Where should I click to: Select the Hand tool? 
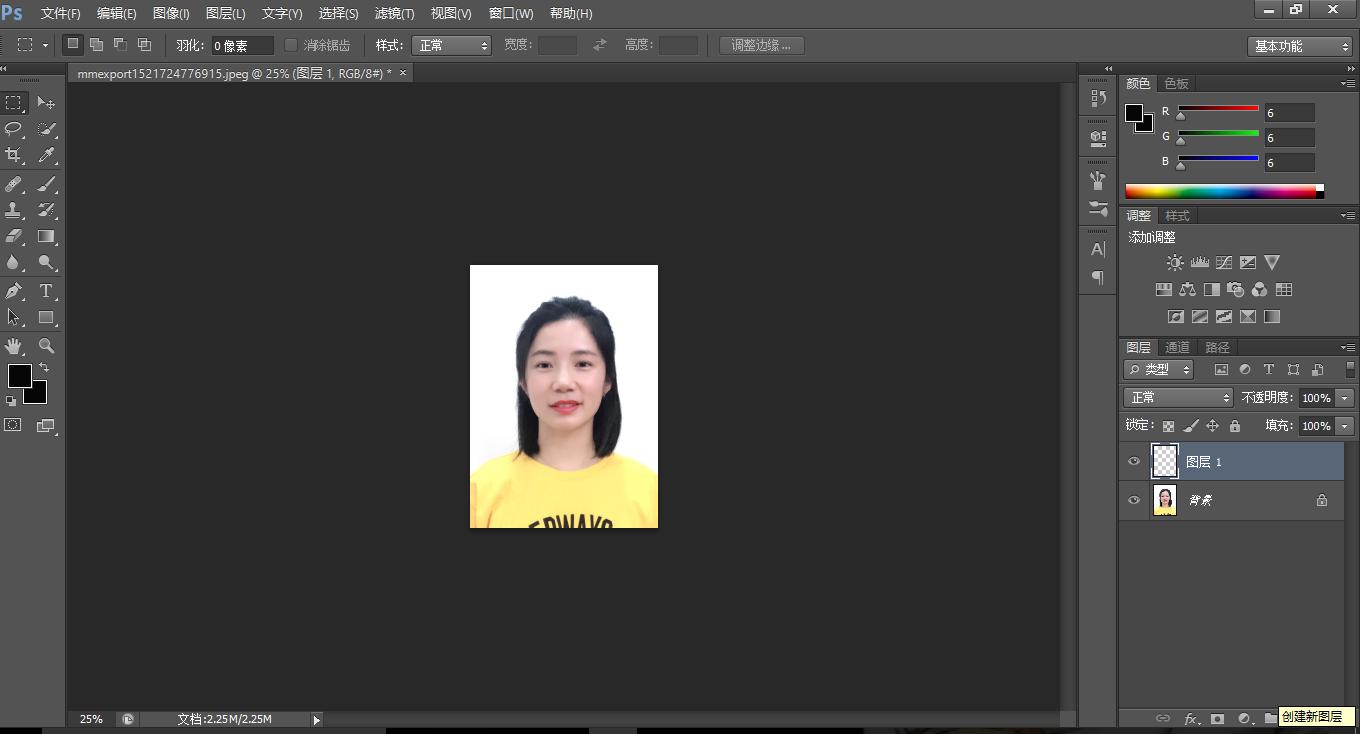point(14,345)
